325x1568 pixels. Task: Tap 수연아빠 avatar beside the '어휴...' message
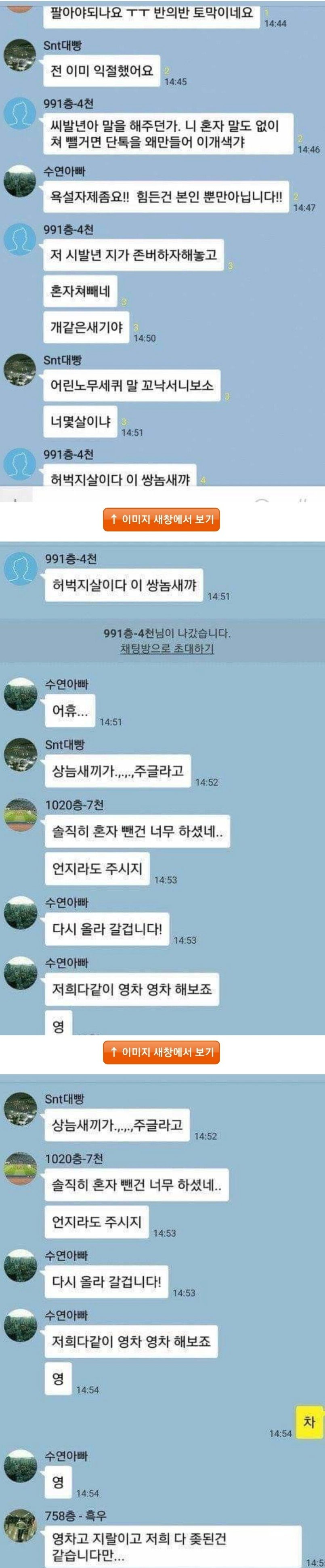21,694
